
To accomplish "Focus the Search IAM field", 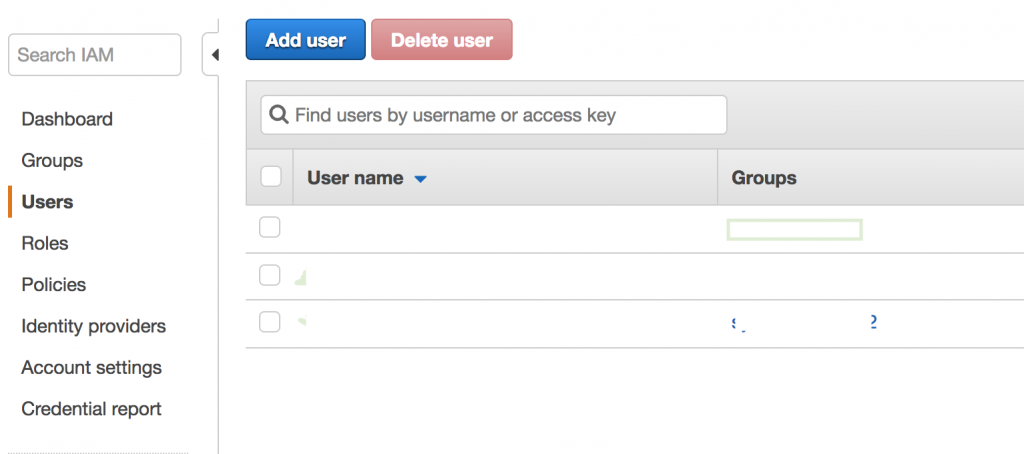I will [95, 55].
